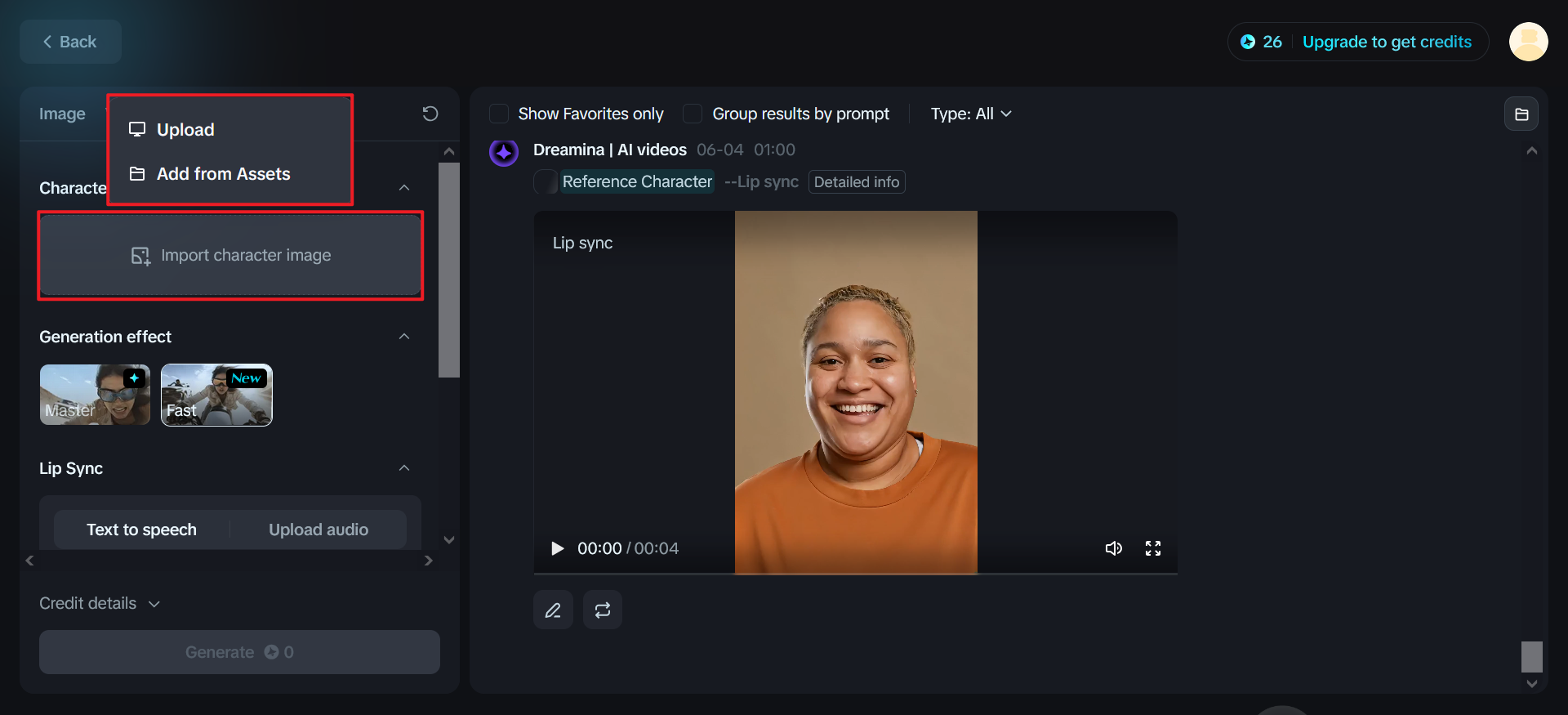
Task: Collapse the Generation effect section
Action: coord(404,337)
